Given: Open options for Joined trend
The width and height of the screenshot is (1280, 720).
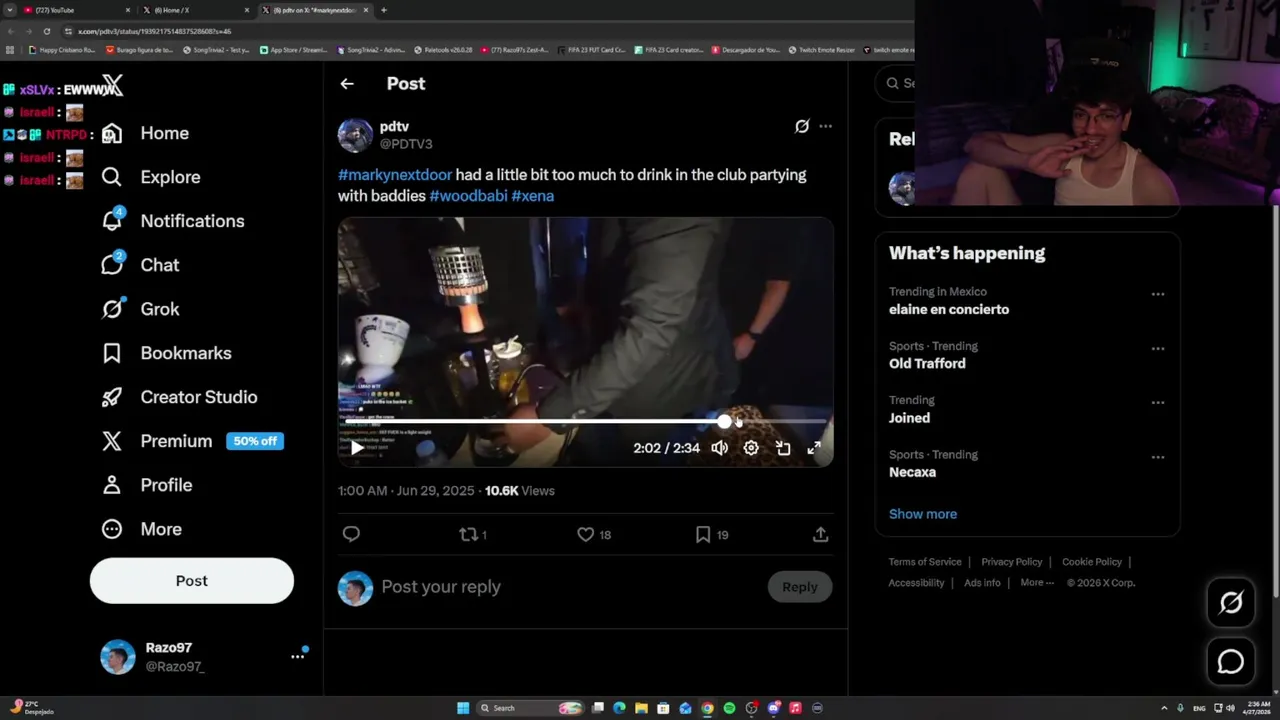Looking at the screenshot, I should point(1157,402).
